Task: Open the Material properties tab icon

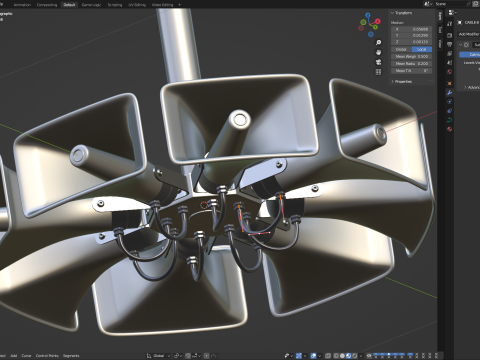Action: (449, 129)
